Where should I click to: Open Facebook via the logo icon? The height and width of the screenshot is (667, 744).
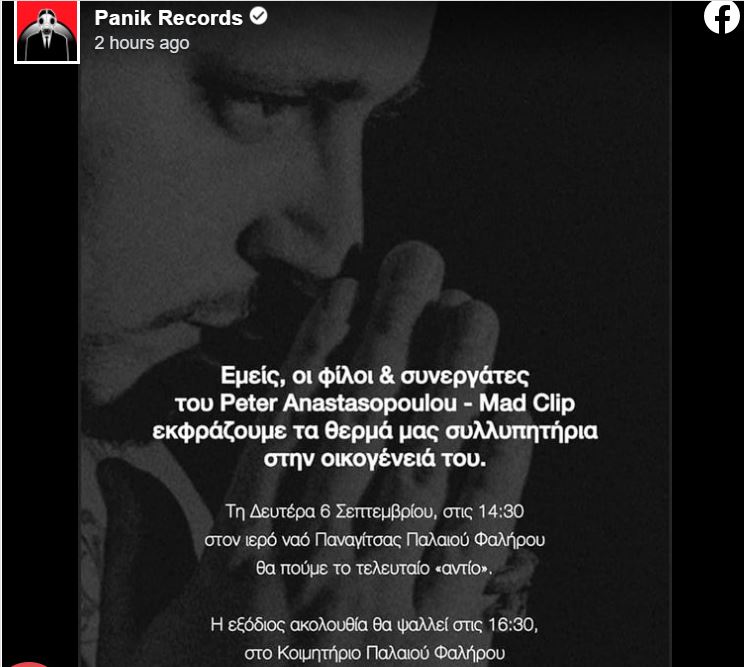[x=721, y=17]
